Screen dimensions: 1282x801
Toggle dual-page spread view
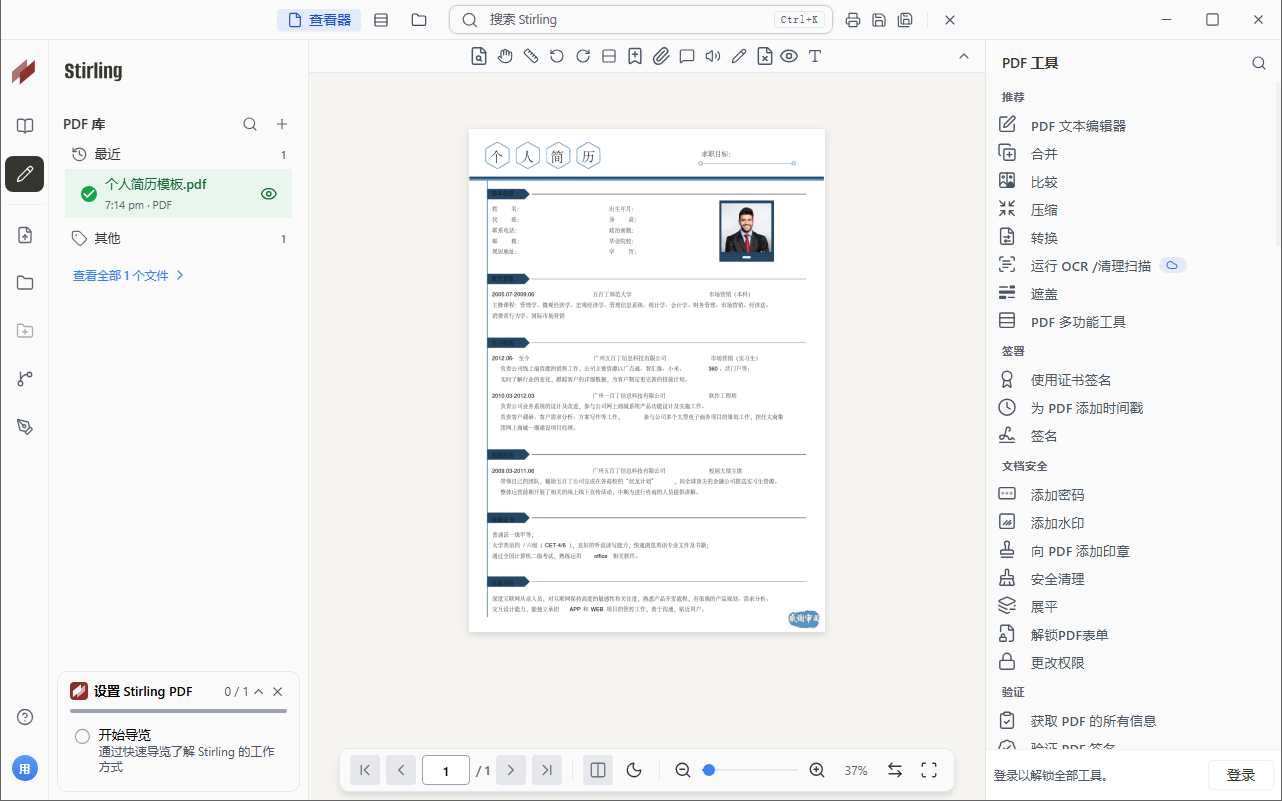coord(598,770)
